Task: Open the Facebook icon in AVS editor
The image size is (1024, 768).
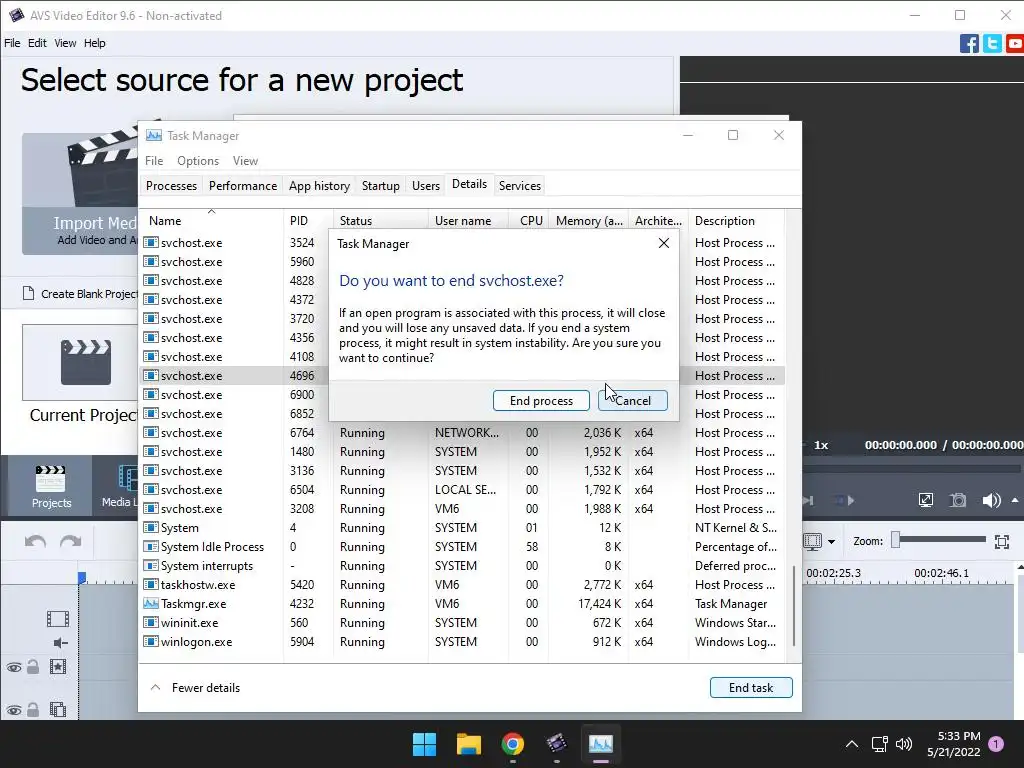Action: pyautogui.click(x=969, y=44)
